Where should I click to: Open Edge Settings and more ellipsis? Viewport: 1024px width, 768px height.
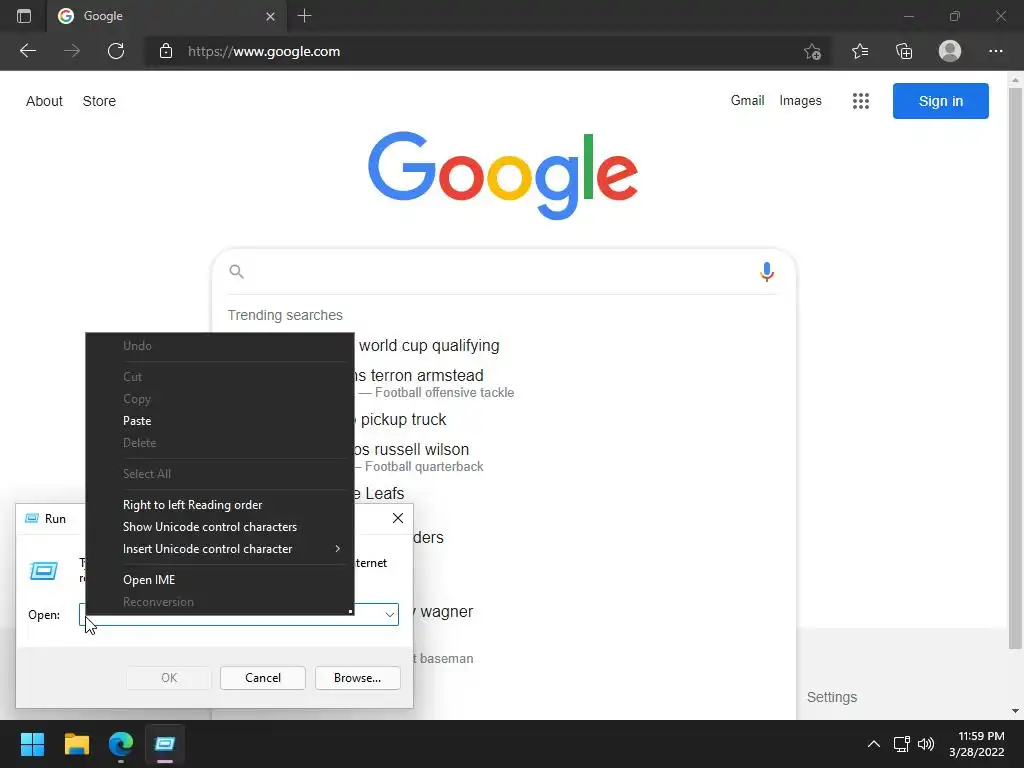click(x=995, y=51)
